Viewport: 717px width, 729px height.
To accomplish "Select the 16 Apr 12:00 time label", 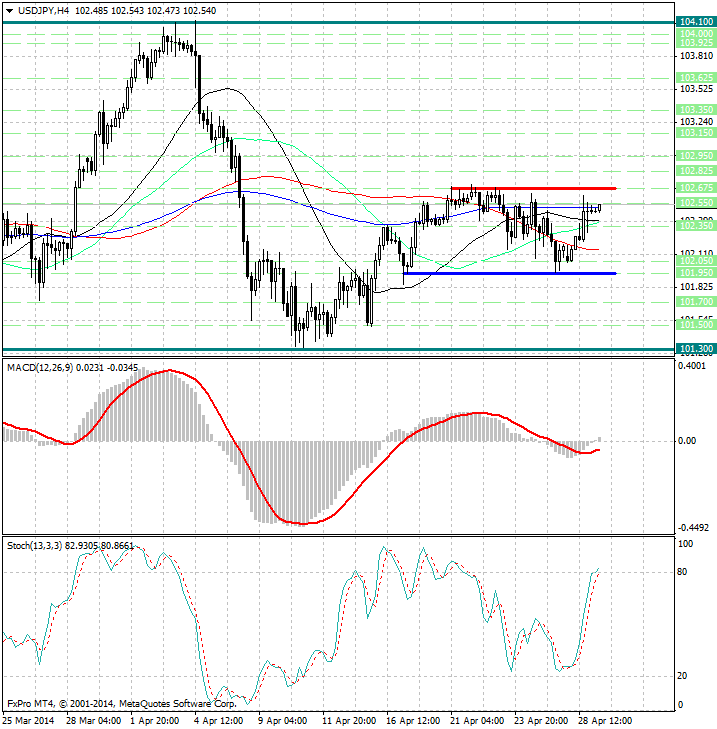I will pyautogui.click(x=413, y=721).
